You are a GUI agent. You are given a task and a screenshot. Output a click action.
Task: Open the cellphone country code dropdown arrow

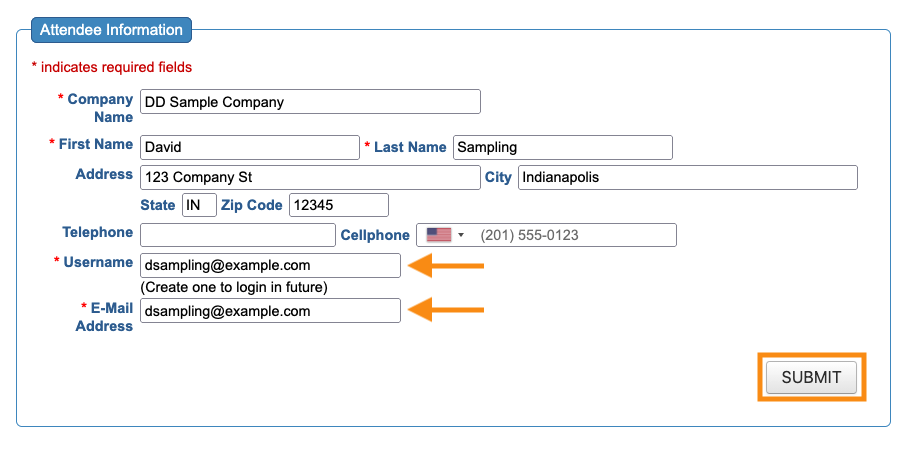click(461, 235)
